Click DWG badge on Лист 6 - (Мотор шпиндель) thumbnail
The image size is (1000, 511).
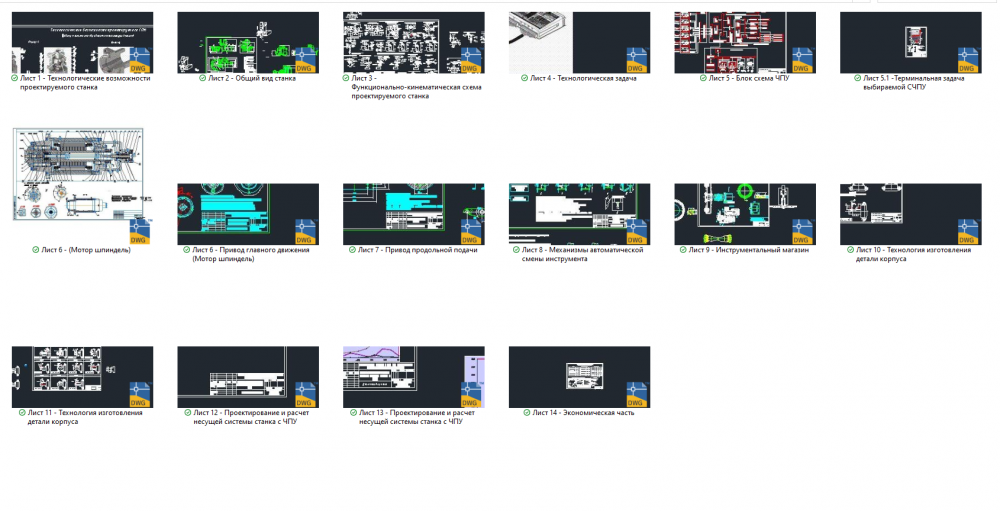[140, 232]
